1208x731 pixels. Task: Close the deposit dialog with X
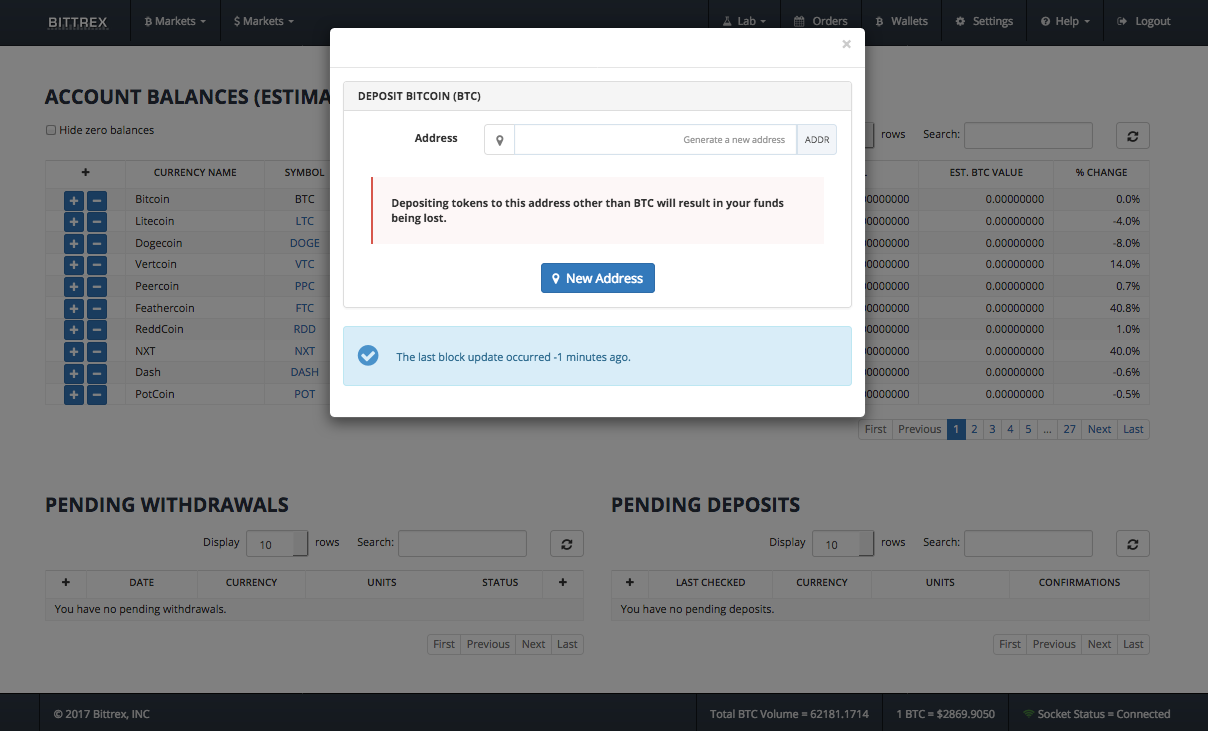click(846, 44)
